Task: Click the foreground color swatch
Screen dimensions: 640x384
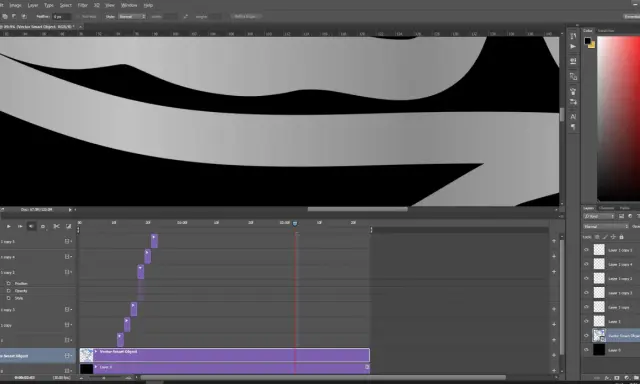Action: click(x=587, y=40)
